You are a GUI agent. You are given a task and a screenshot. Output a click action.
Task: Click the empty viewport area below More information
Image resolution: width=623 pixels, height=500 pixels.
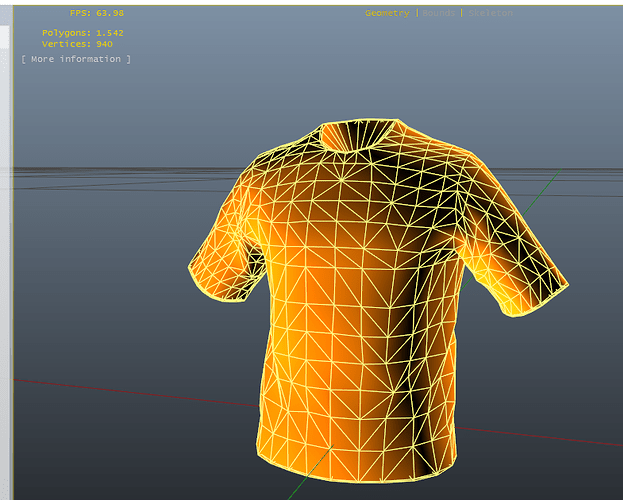coord(99,119)
